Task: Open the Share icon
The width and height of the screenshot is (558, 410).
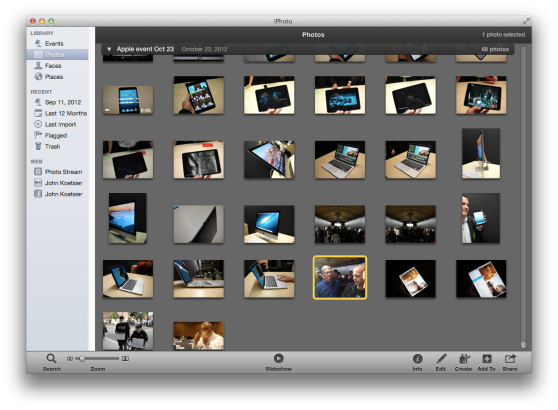Action: pyautogui.click(x=510, y=358)
